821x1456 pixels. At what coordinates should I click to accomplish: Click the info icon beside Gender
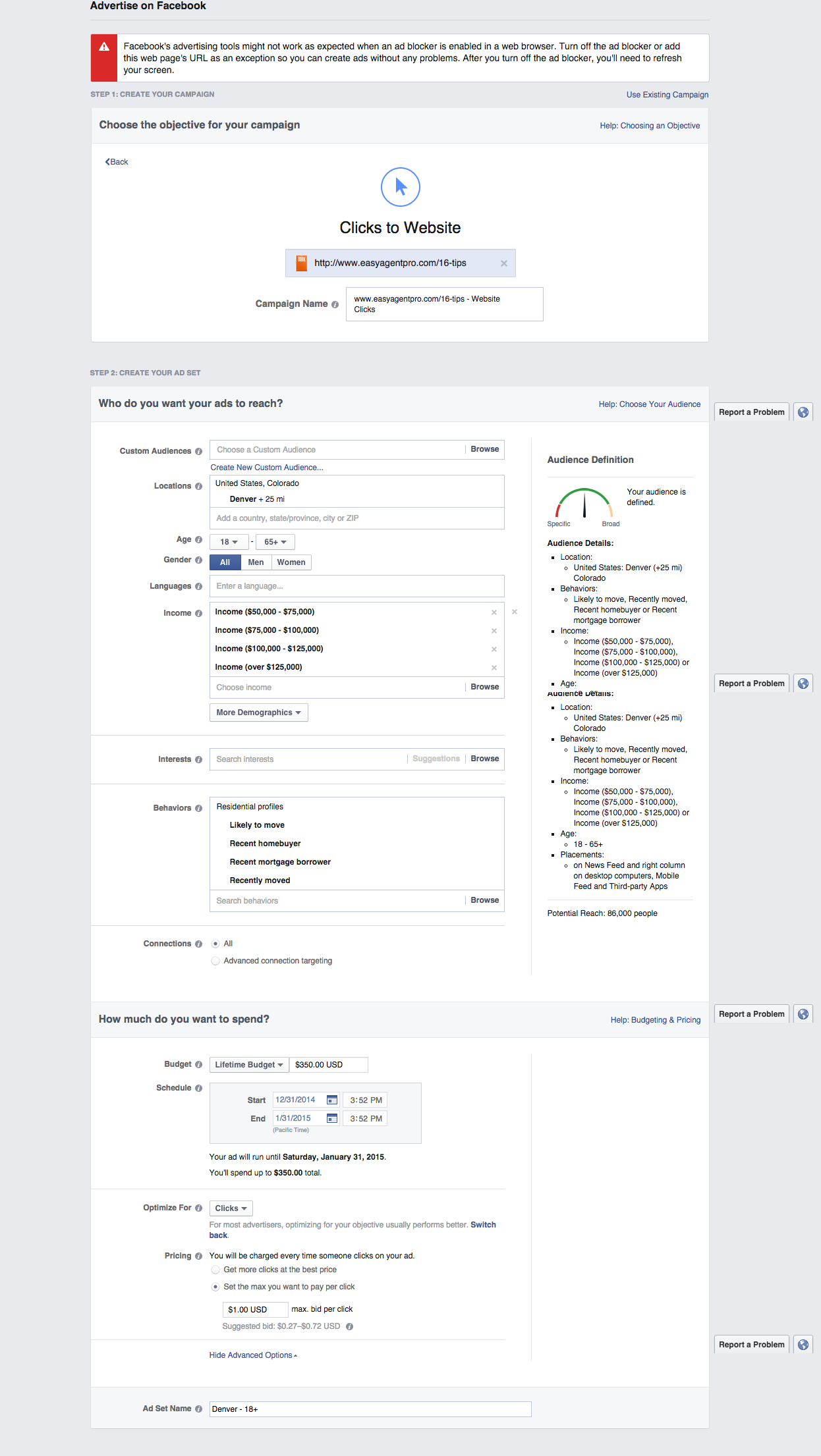tap(198, 560)
